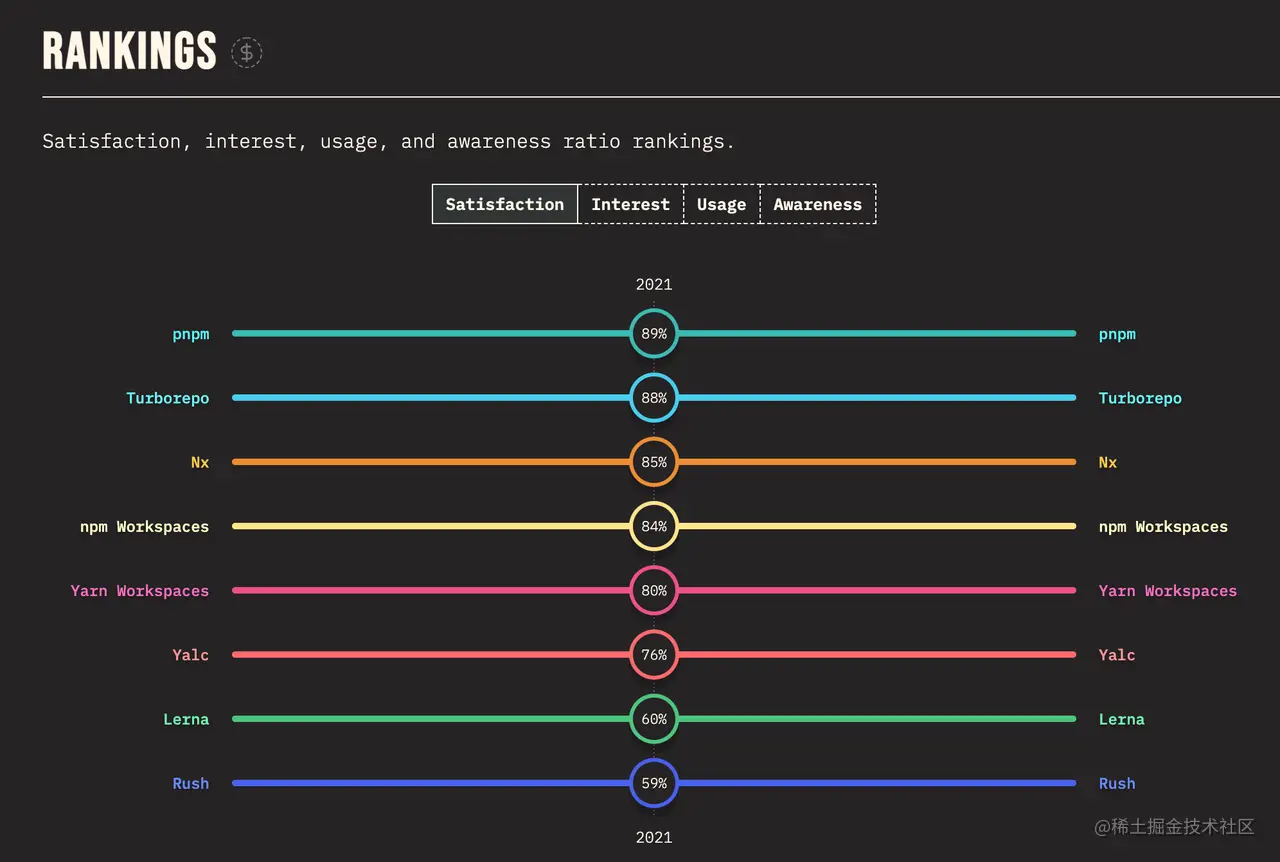Screen dimensions: 1280x862
Task: Click the left Lerna label
Action: [x=186, y=719]
